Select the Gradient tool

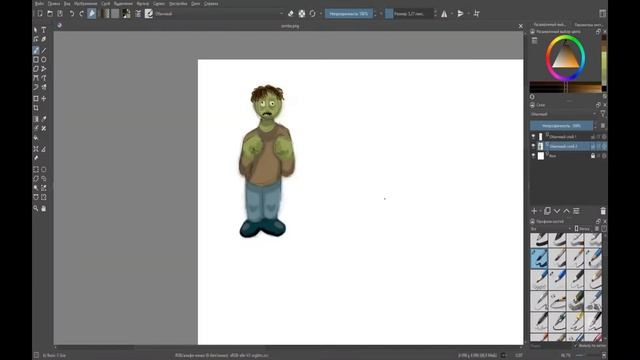click(x=36, y=119)
